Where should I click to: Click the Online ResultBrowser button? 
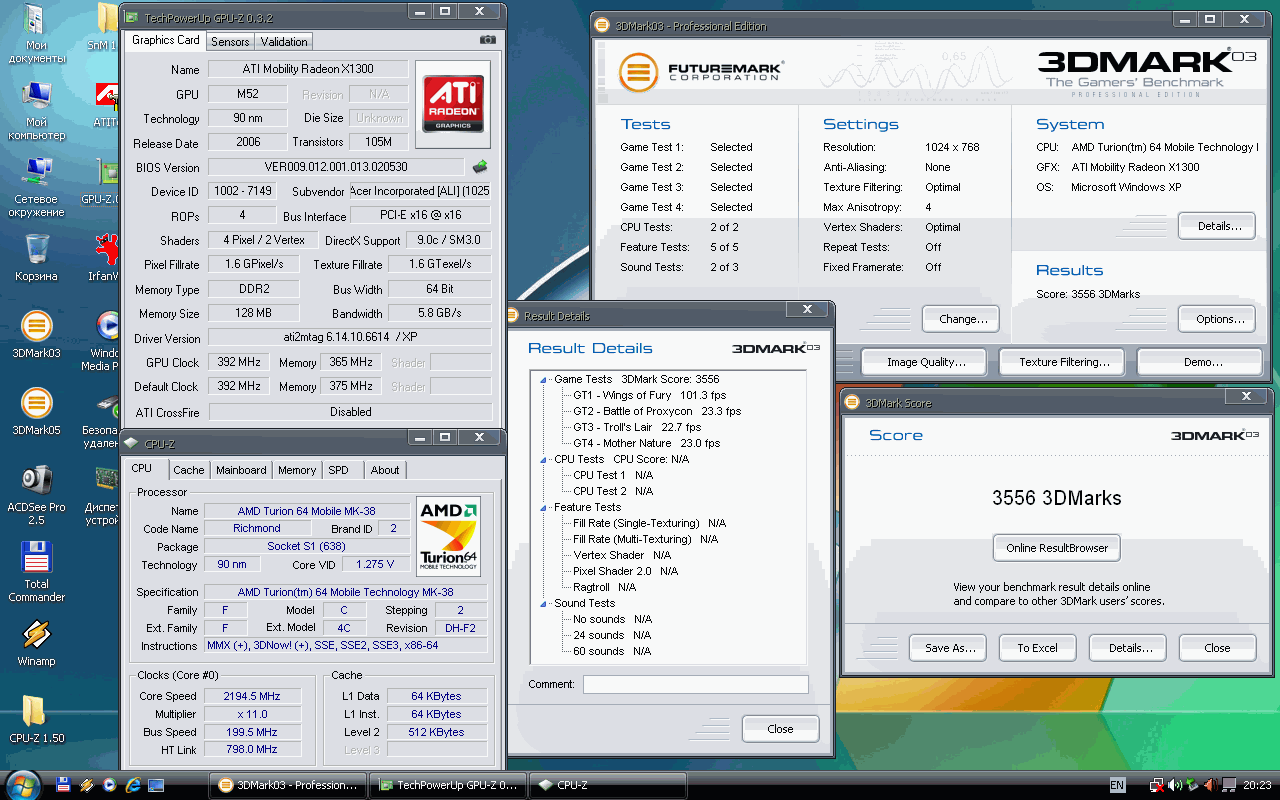1056,548
